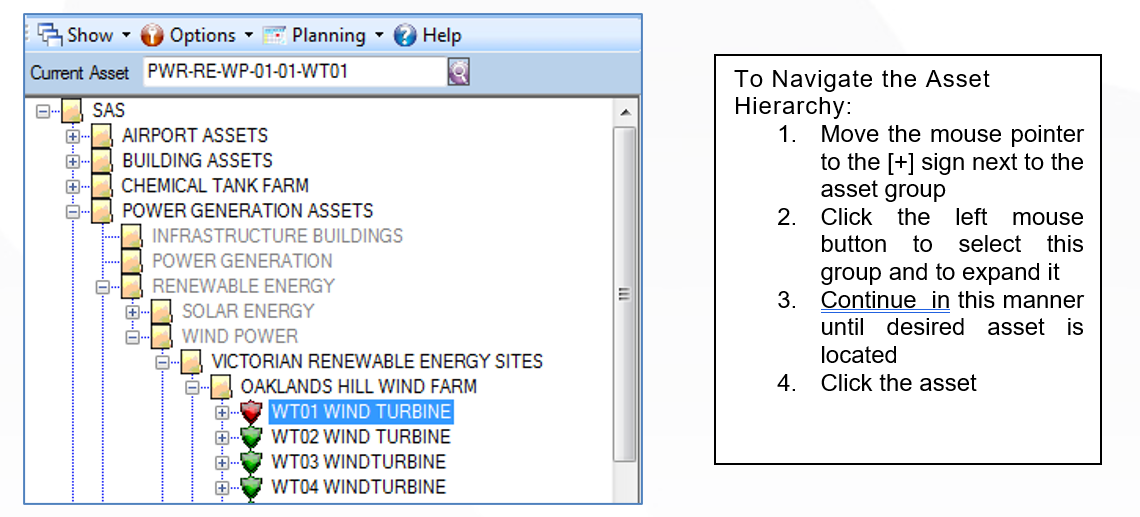
Task: Expand the SOLAR ENERGY node
Action: pyautogui.click(x=132, y=312)
